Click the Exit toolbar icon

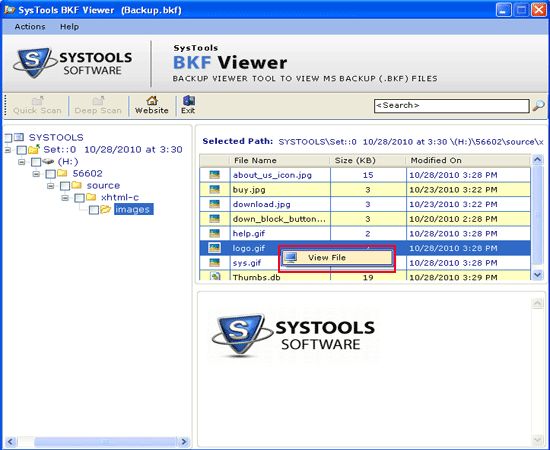coord(188,105)
